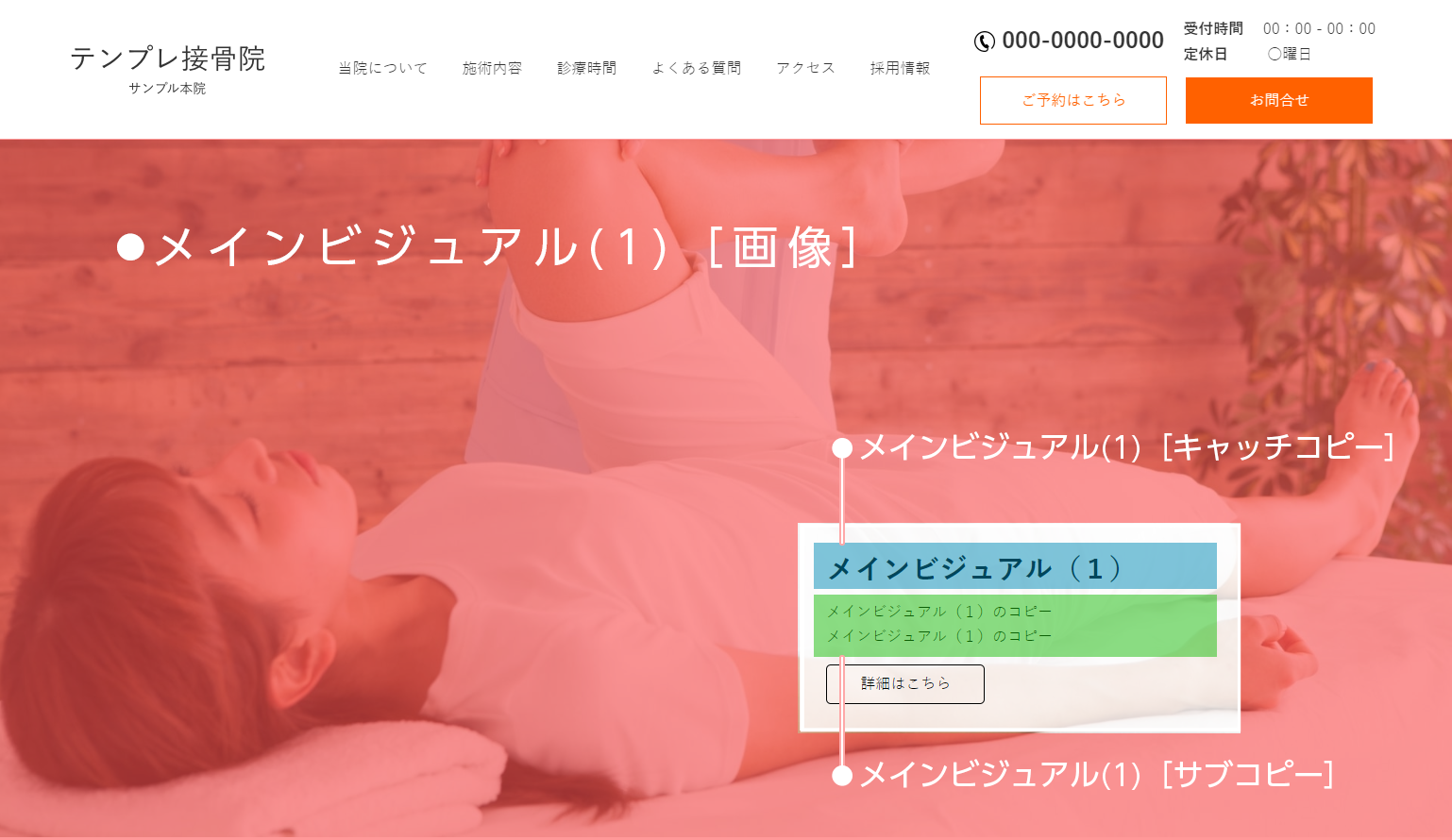Screen dimensions: 1452x840
Task: Open the 施術内容 menu item
Action: pos(492,68)
